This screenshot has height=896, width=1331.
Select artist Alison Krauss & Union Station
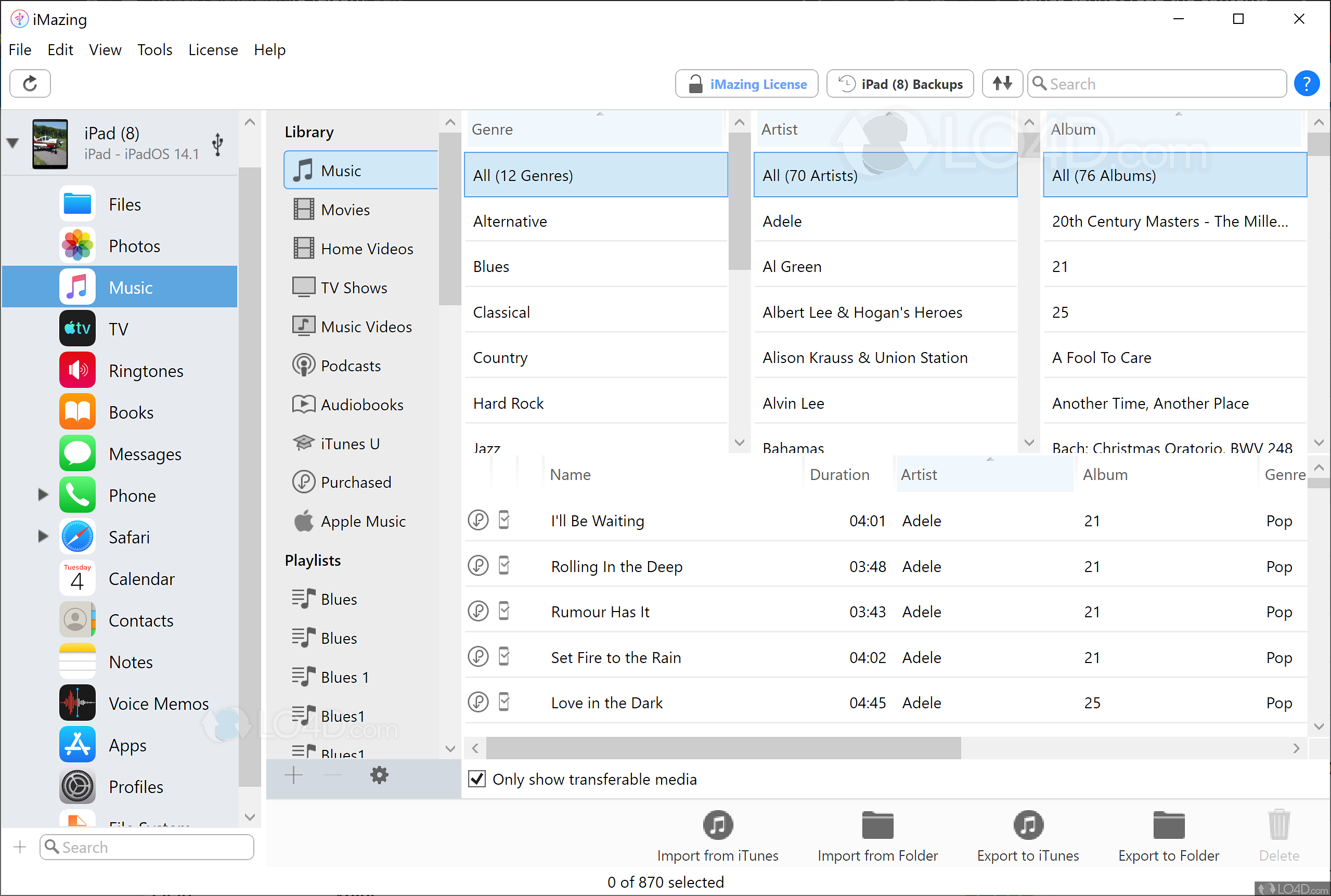coord(885,358)
